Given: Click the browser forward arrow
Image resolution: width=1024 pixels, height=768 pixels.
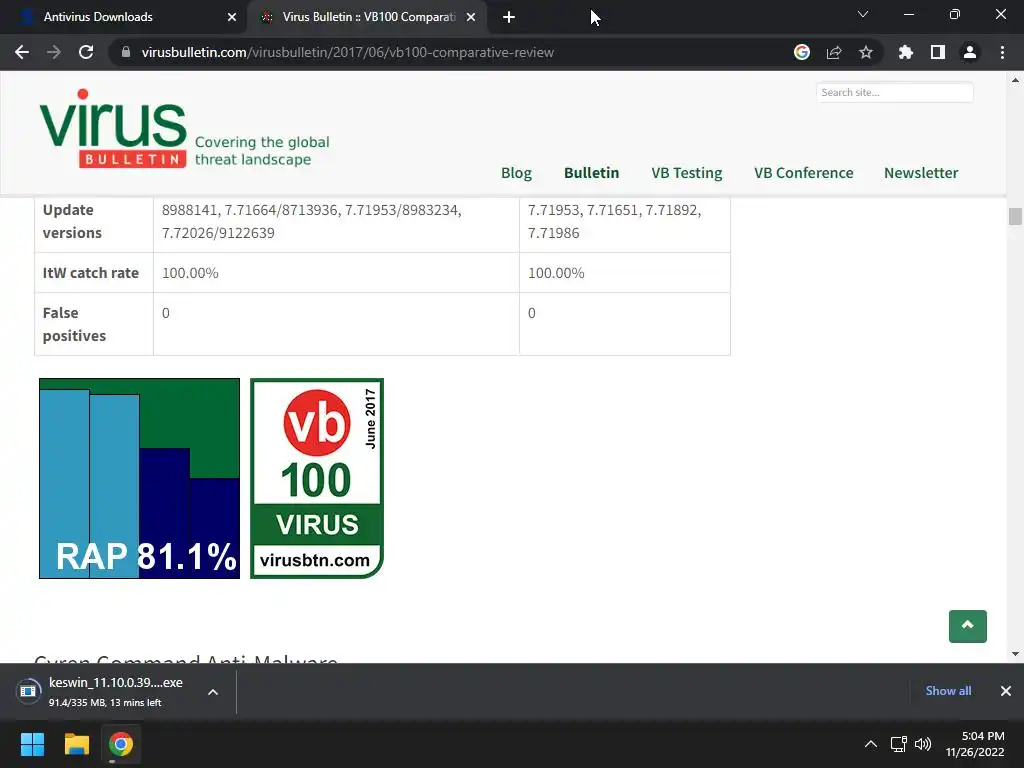Looking at the screenshot, I should click(54, 52).
